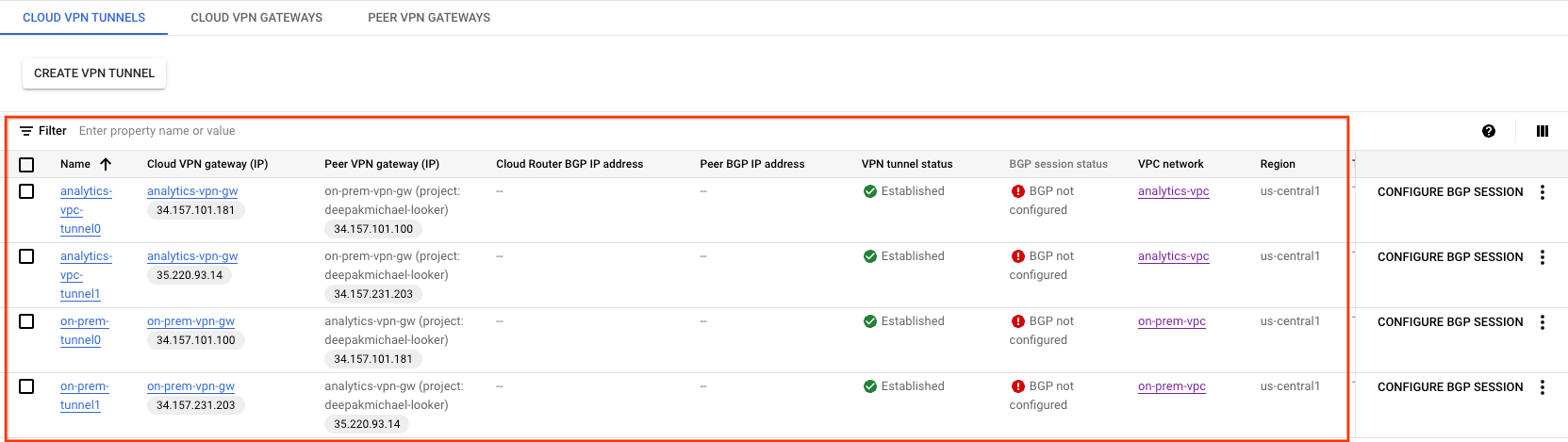Configure BGP session for analytics-vpc-tunnel0
This screenshot has width=1568, height=442.
tap(1449, 192)
